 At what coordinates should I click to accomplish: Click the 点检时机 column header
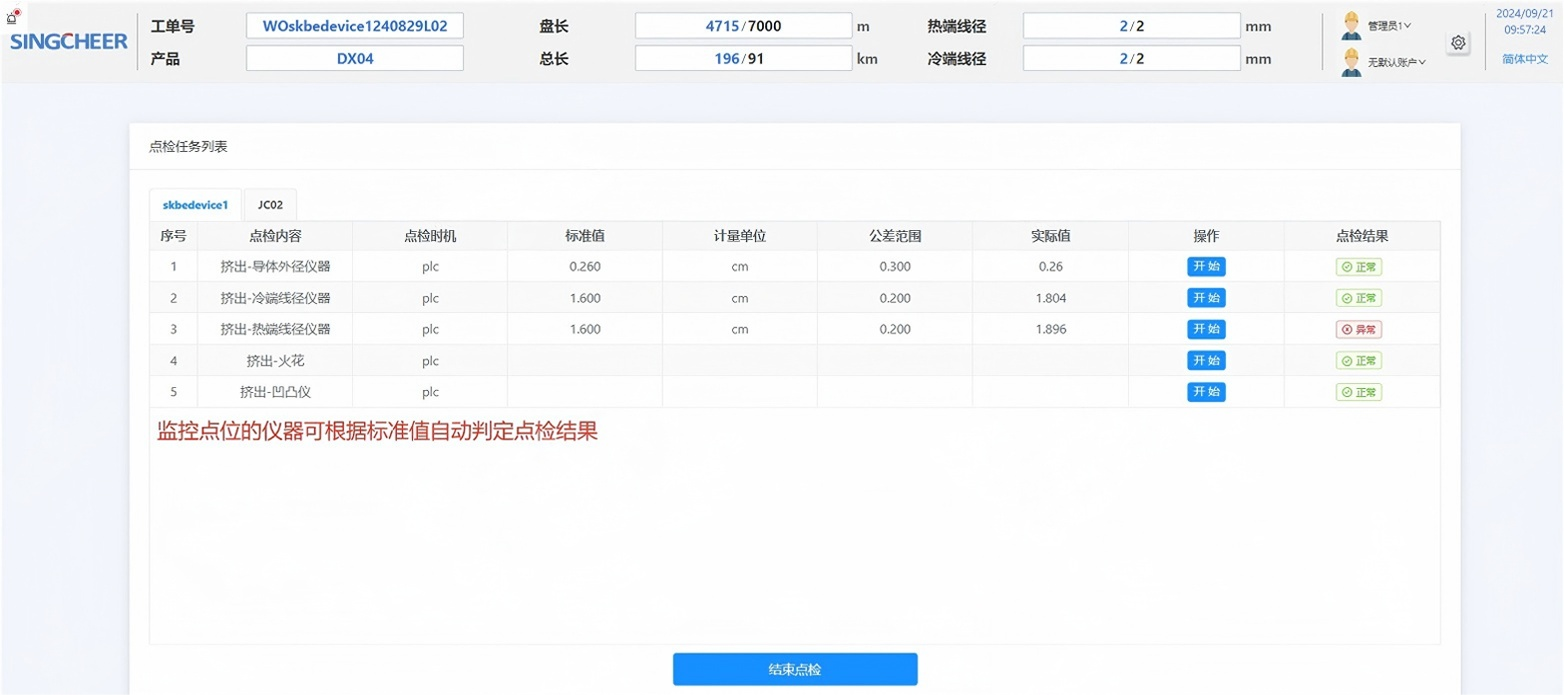[x=430, y=236]
